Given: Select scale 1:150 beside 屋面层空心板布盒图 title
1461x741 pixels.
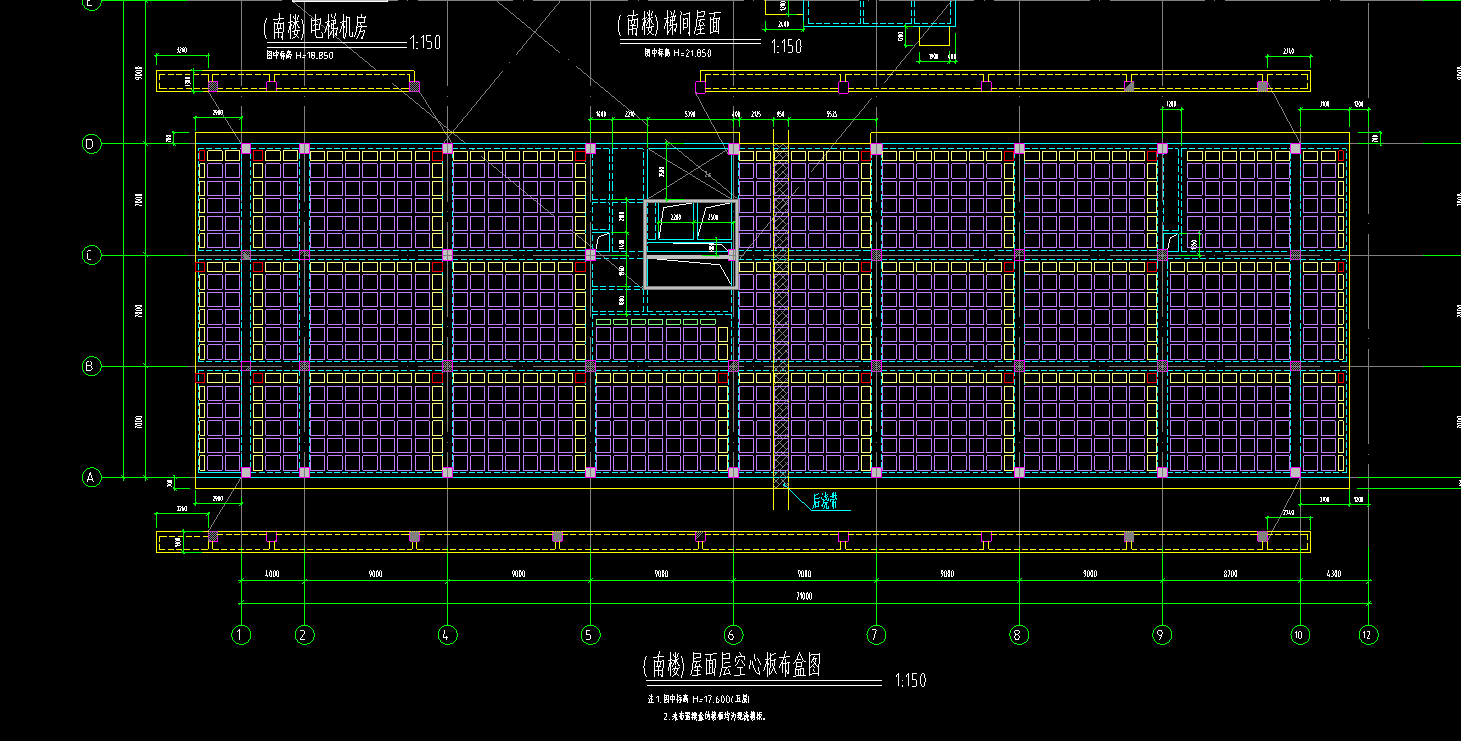Looking at the screenshot, I should coord(910,681).
